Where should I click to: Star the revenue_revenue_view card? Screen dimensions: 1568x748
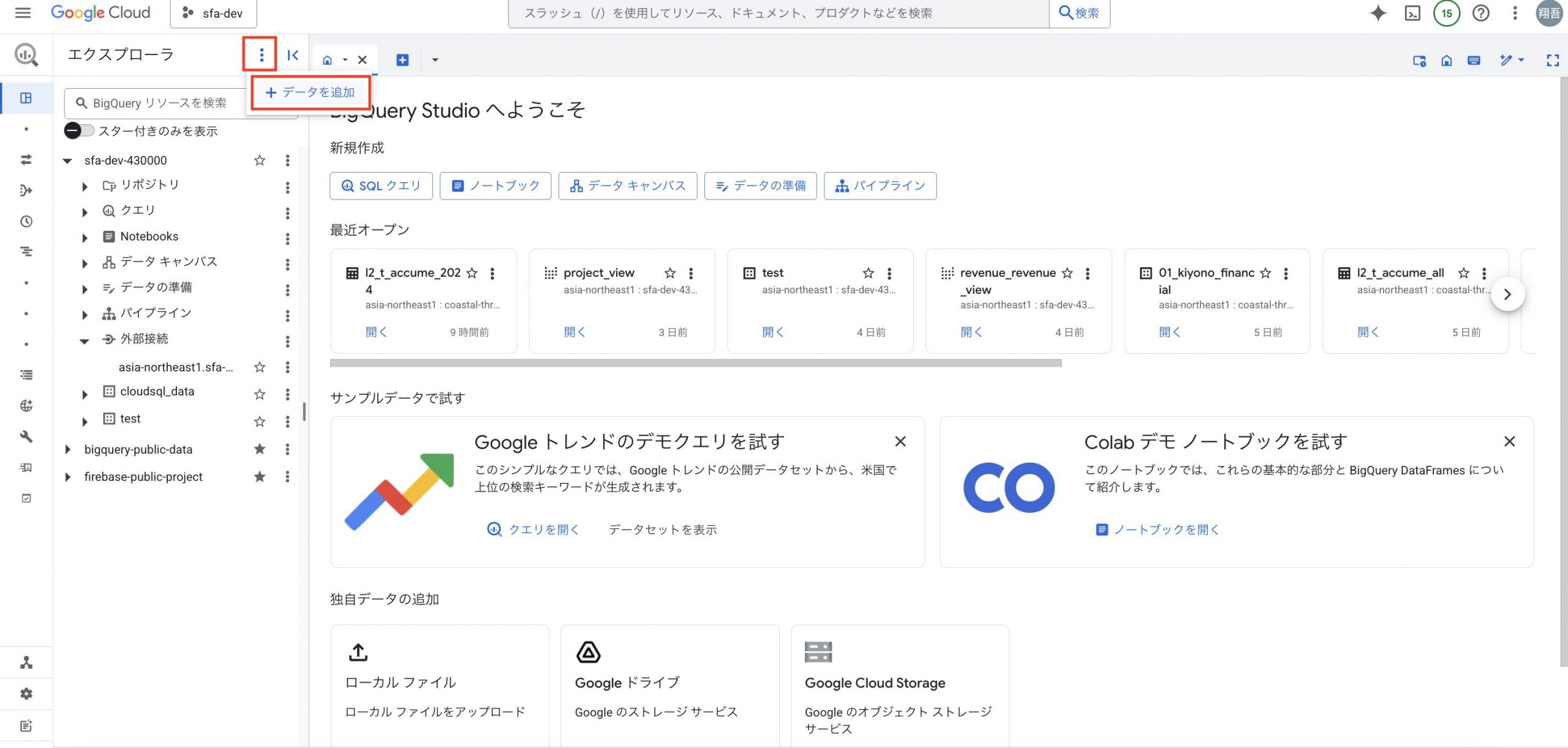coord(1067,273)
